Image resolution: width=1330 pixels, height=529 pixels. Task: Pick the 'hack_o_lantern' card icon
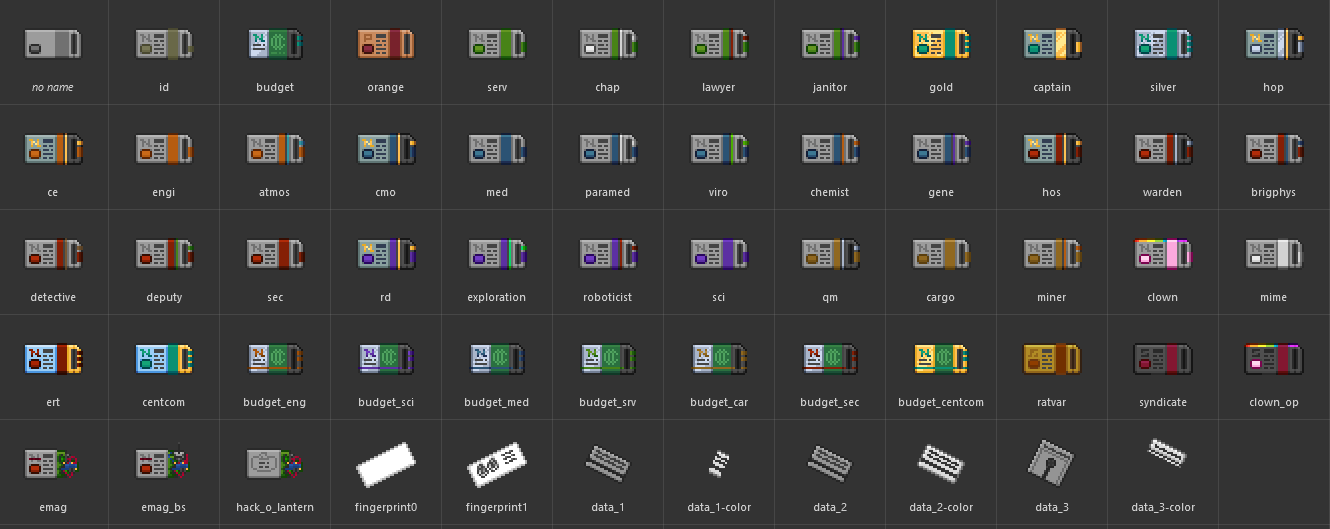(x=275, y=464)
